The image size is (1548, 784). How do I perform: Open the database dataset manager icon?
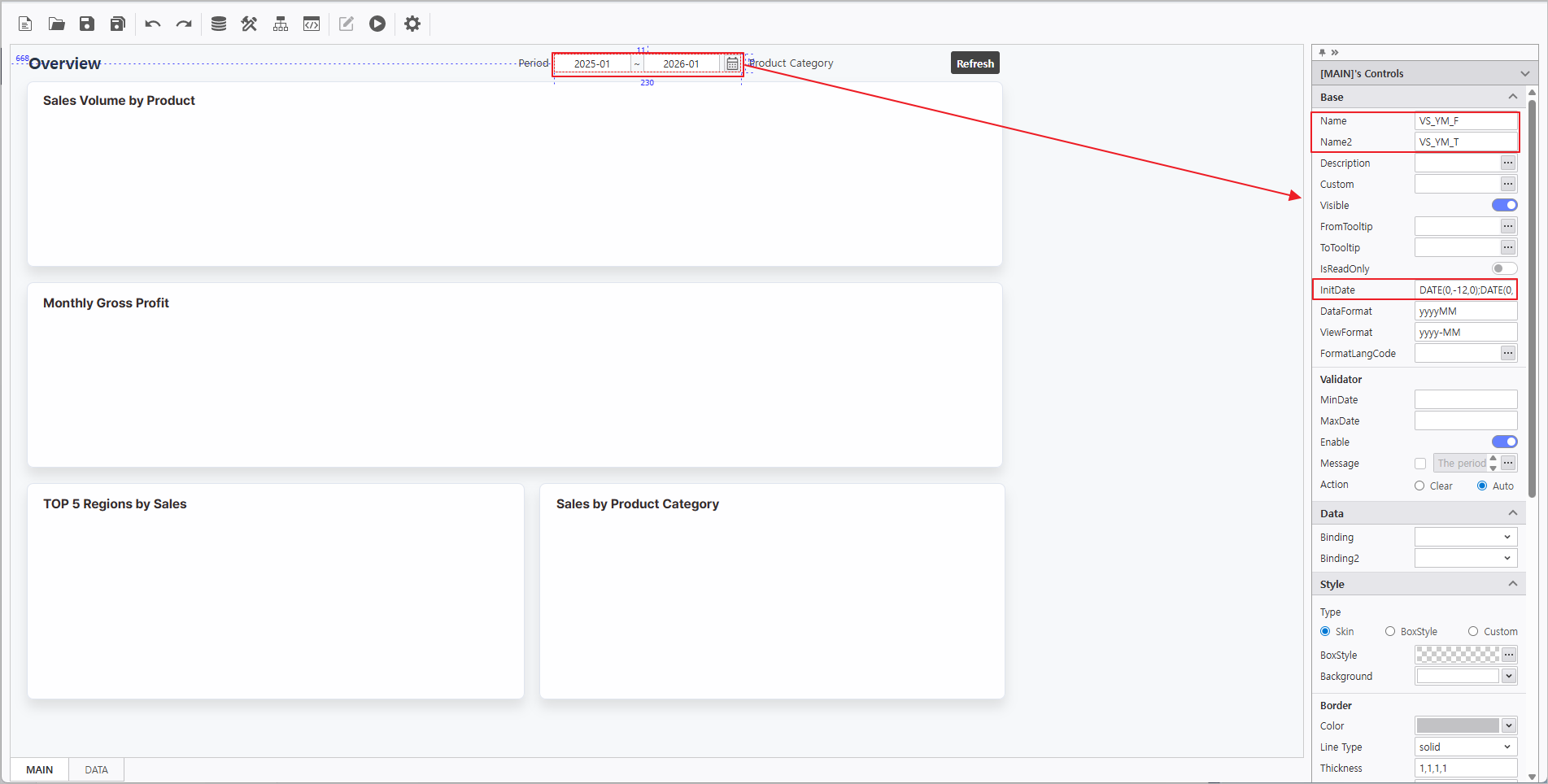click(x=219, y=24)
